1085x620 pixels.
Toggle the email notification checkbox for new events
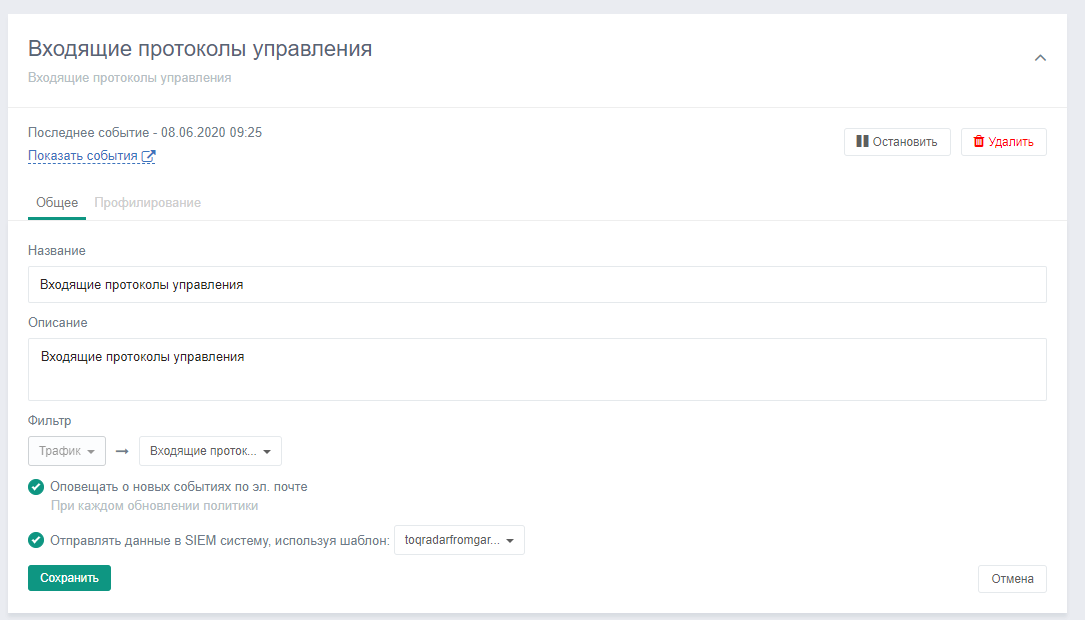pos(36,487)
